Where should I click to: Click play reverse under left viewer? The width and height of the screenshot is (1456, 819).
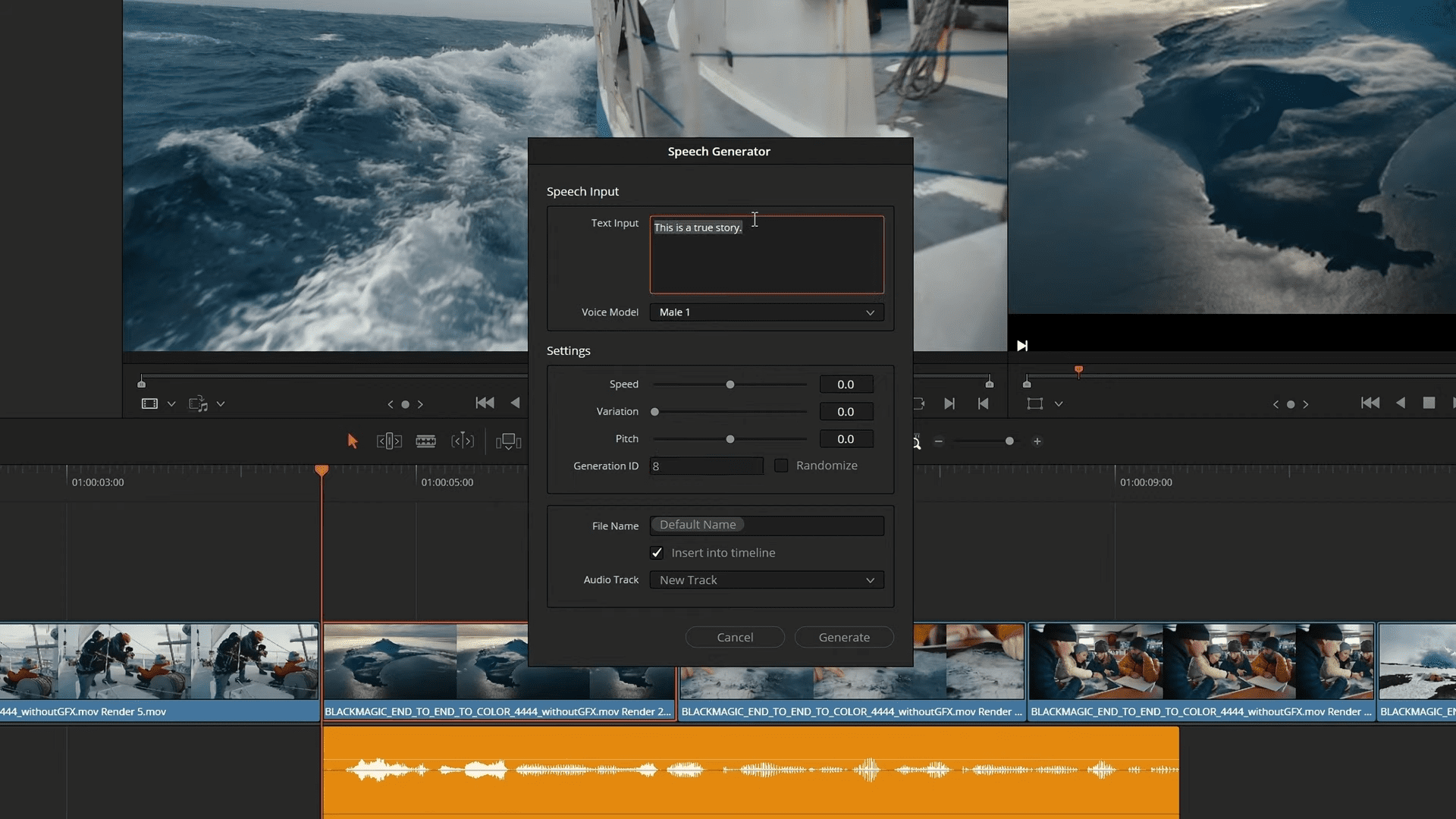tap(516, 403)
